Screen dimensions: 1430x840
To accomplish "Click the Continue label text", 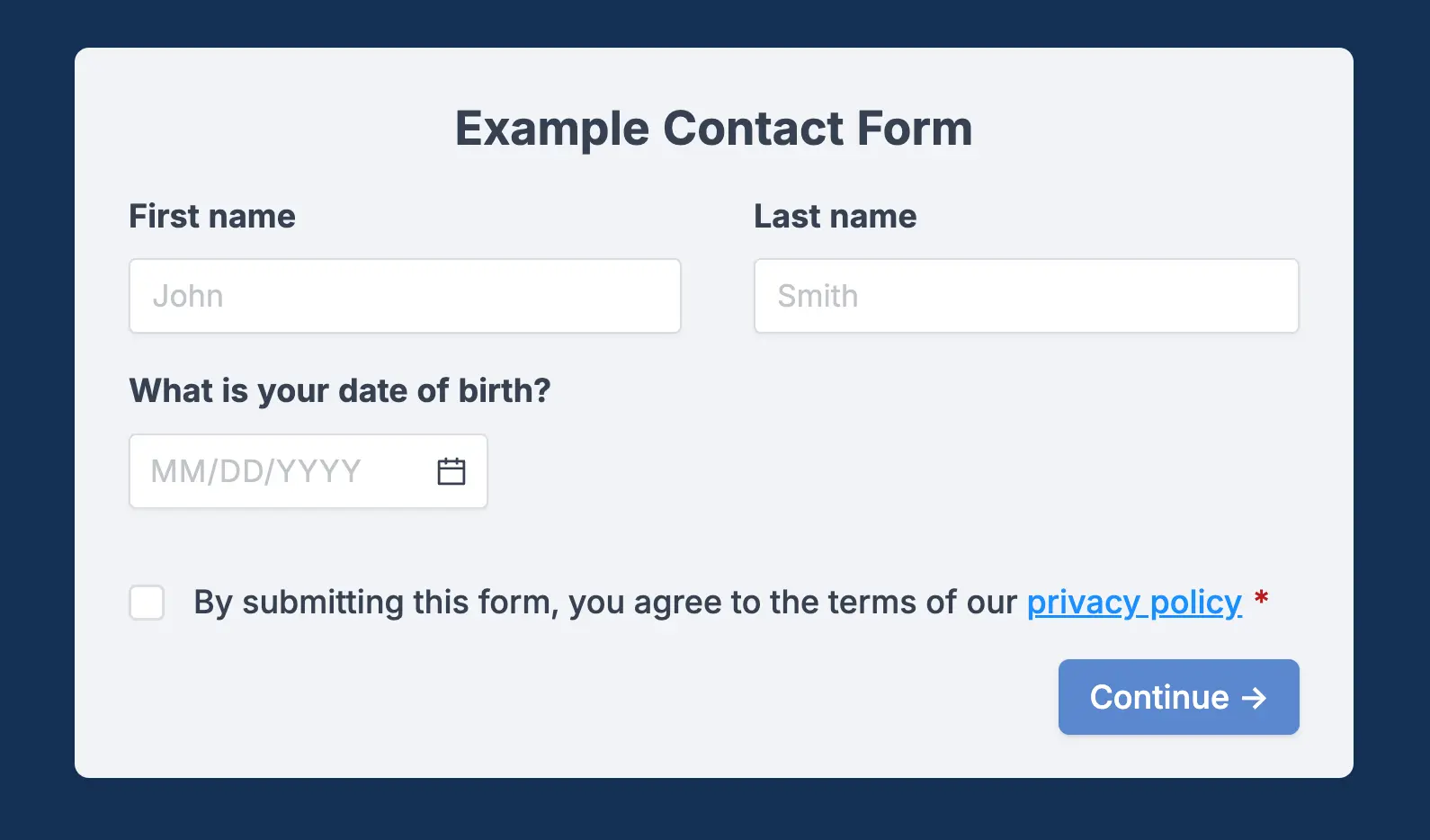I will point(1158,697).
